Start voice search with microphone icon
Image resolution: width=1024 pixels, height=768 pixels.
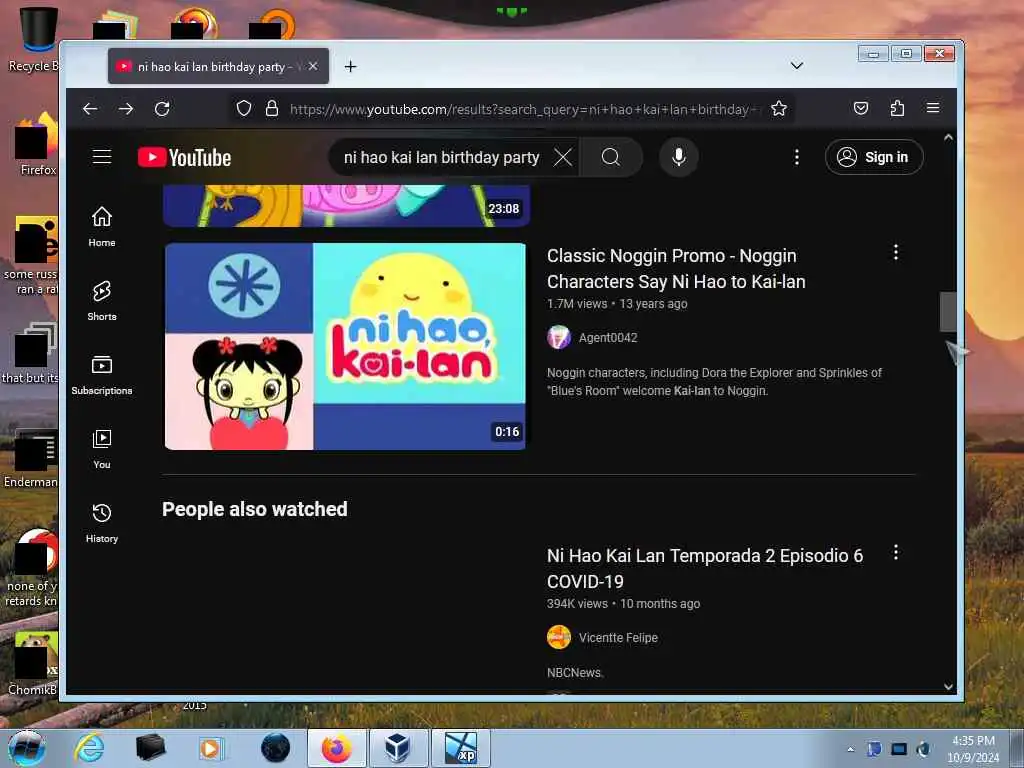[x=679, y=157]
